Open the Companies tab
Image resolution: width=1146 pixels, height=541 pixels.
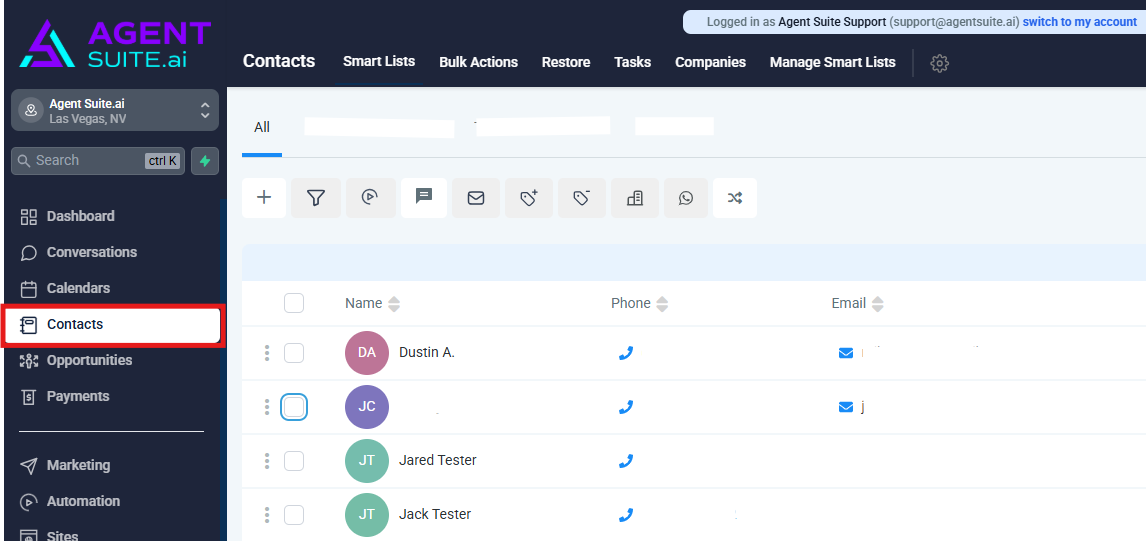pyautogui.click(x=710, y=62)
